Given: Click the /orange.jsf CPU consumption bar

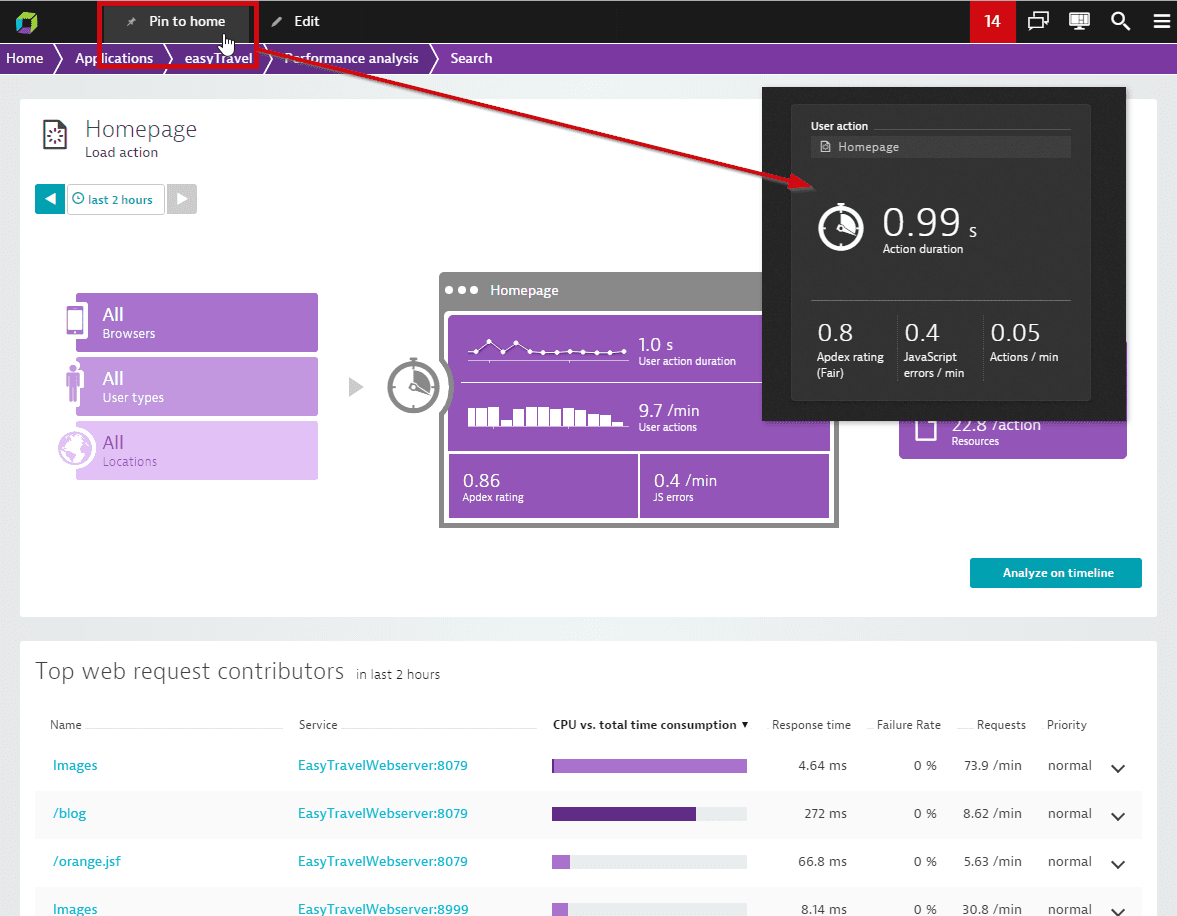Looking at the screenshot, I should point(649,862).
